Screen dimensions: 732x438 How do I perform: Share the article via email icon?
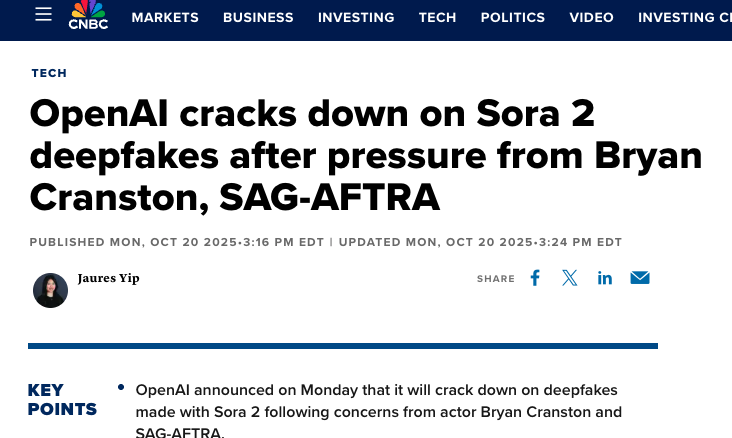640,278
